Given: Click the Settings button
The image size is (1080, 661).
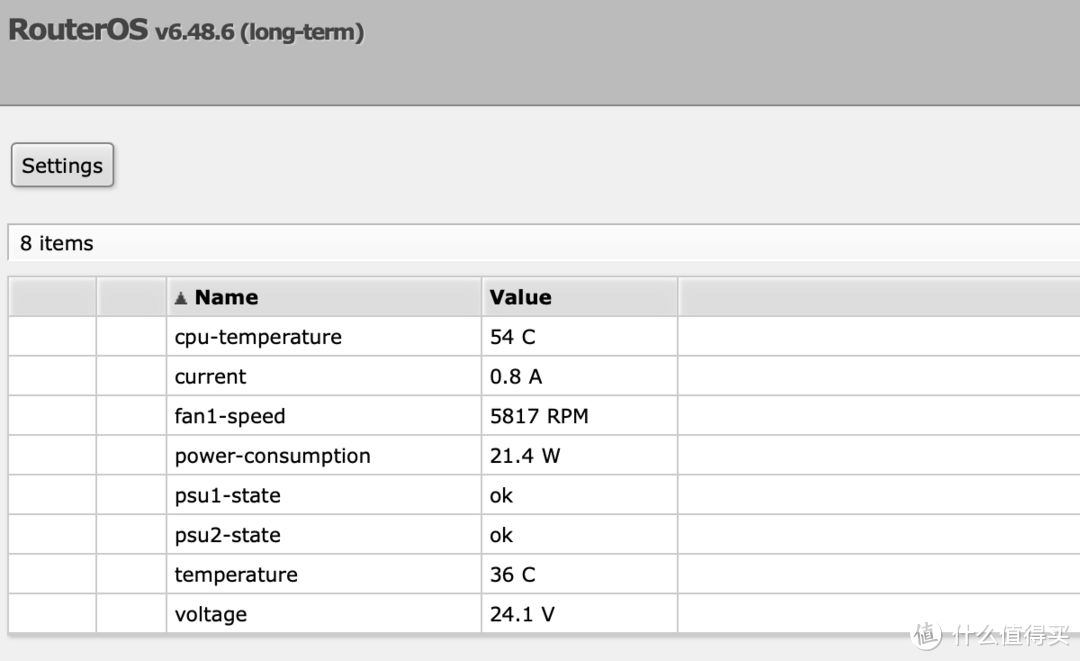Looking at the screenshot, I should coord(62,166).
